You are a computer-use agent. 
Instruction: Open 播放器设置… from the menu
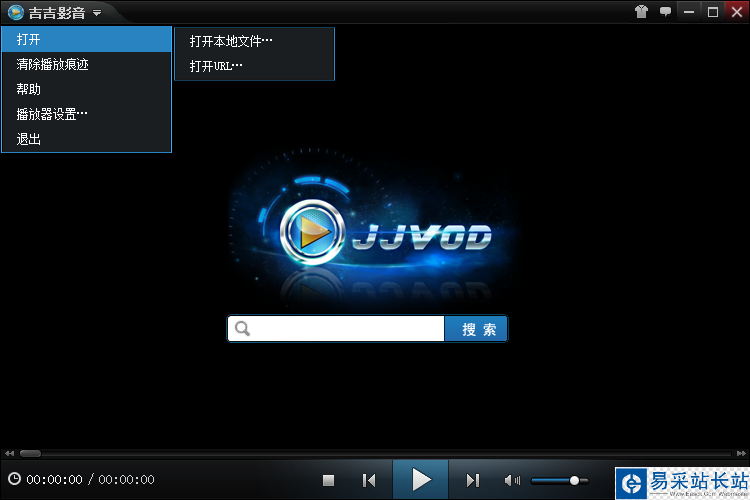pyautogui.click(x=87, y=114)
